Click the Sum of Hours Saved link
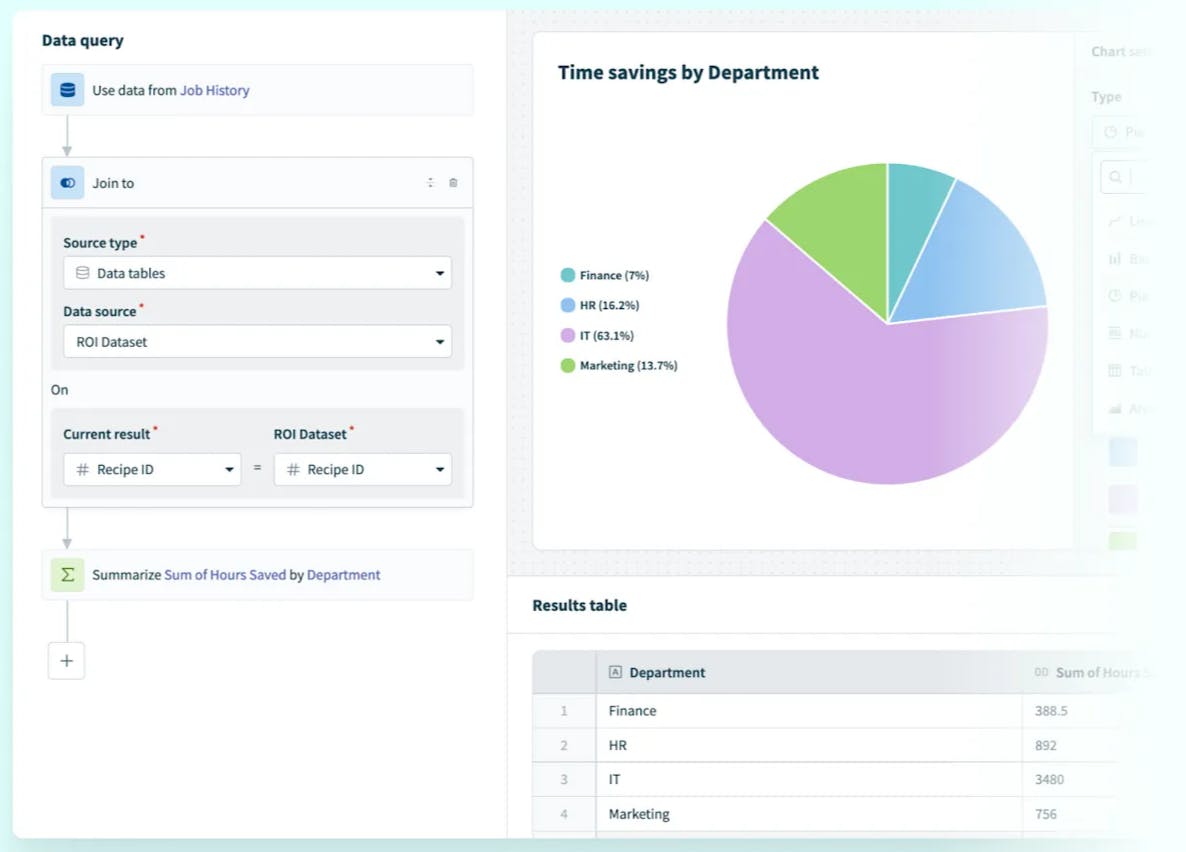This screenshot has width=1186, height=852. tap(225, 575)
